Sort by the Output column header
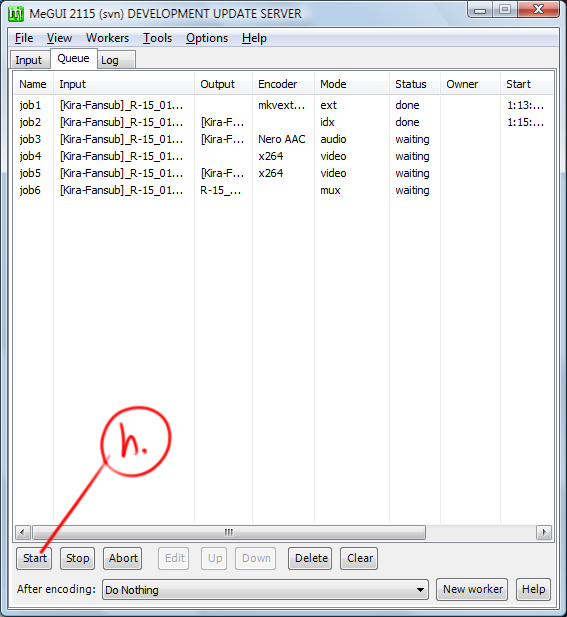The image size is (567, 617). coord(223,84)
